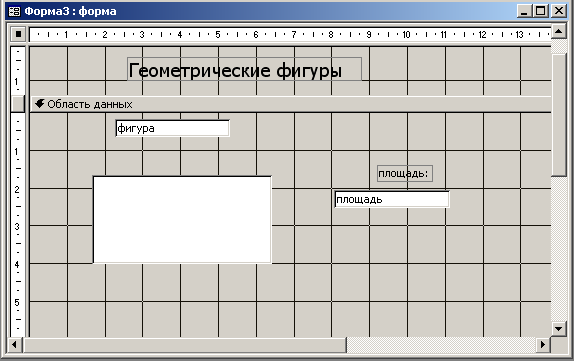Select the 'площадь:' label control
Screen dimensions: 574x361
405,173
